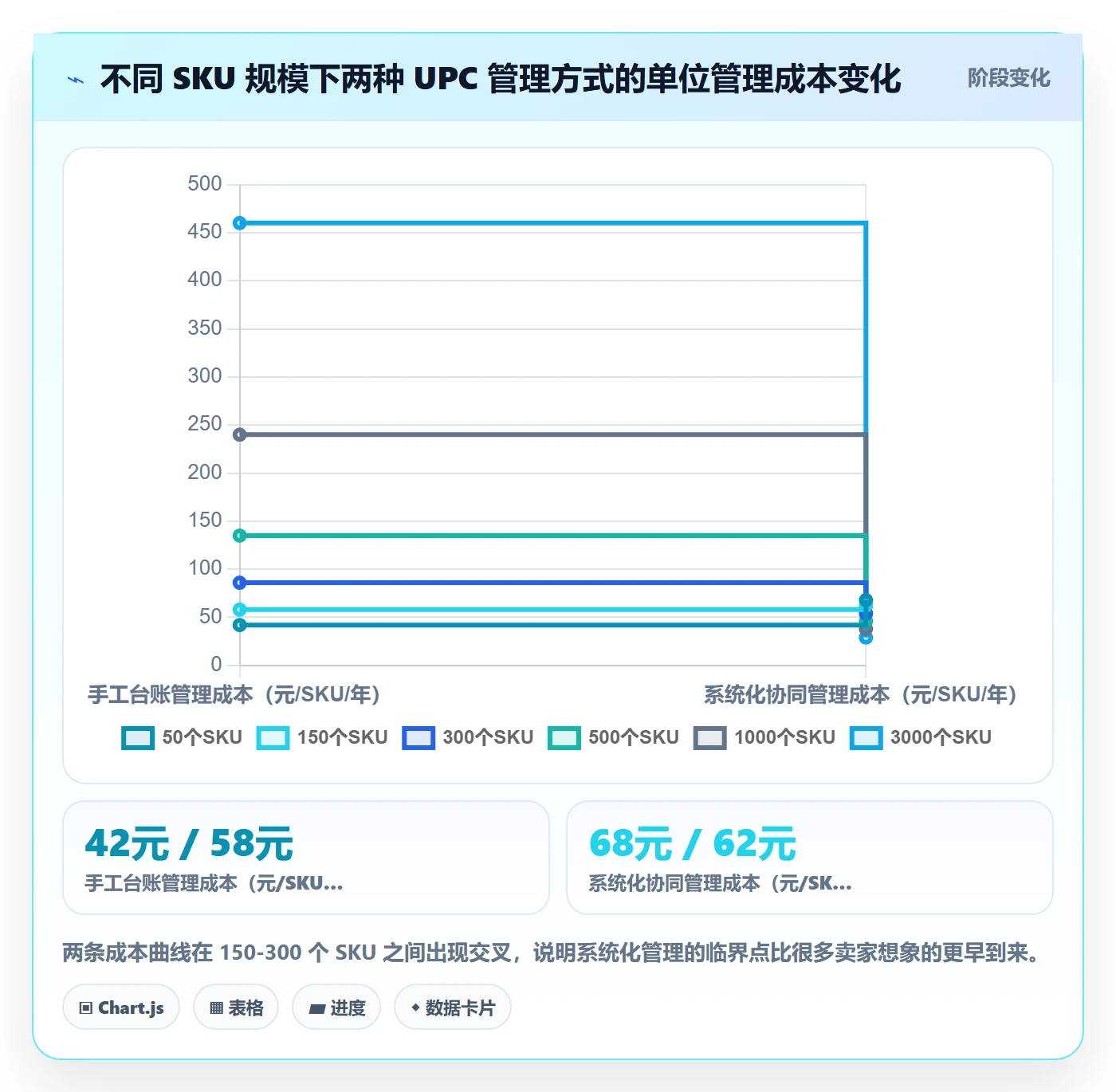Open the 68元 / 62元 data card

tap(809, 858)
